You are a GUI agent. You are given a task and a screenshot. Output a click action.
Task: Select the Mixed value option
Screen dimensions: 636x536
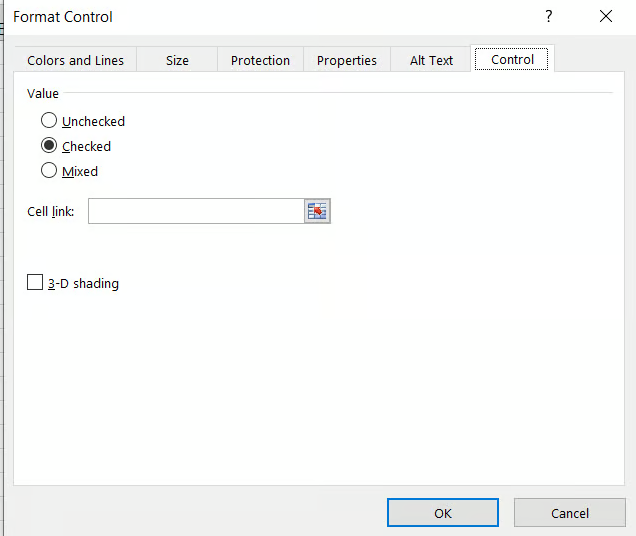pos(49,171)
